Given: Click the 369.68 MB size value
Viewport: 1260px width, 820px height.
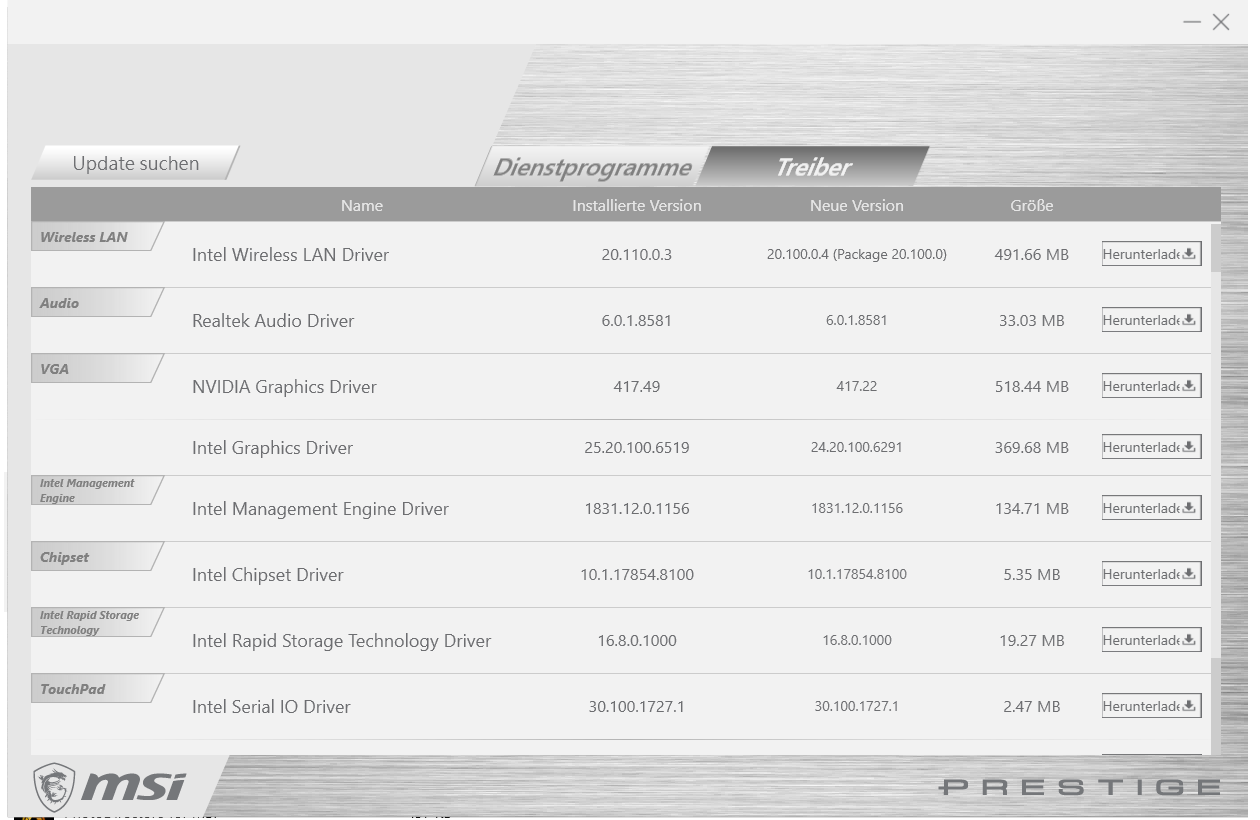Looking at the screenshot, I should [1031, 448].
